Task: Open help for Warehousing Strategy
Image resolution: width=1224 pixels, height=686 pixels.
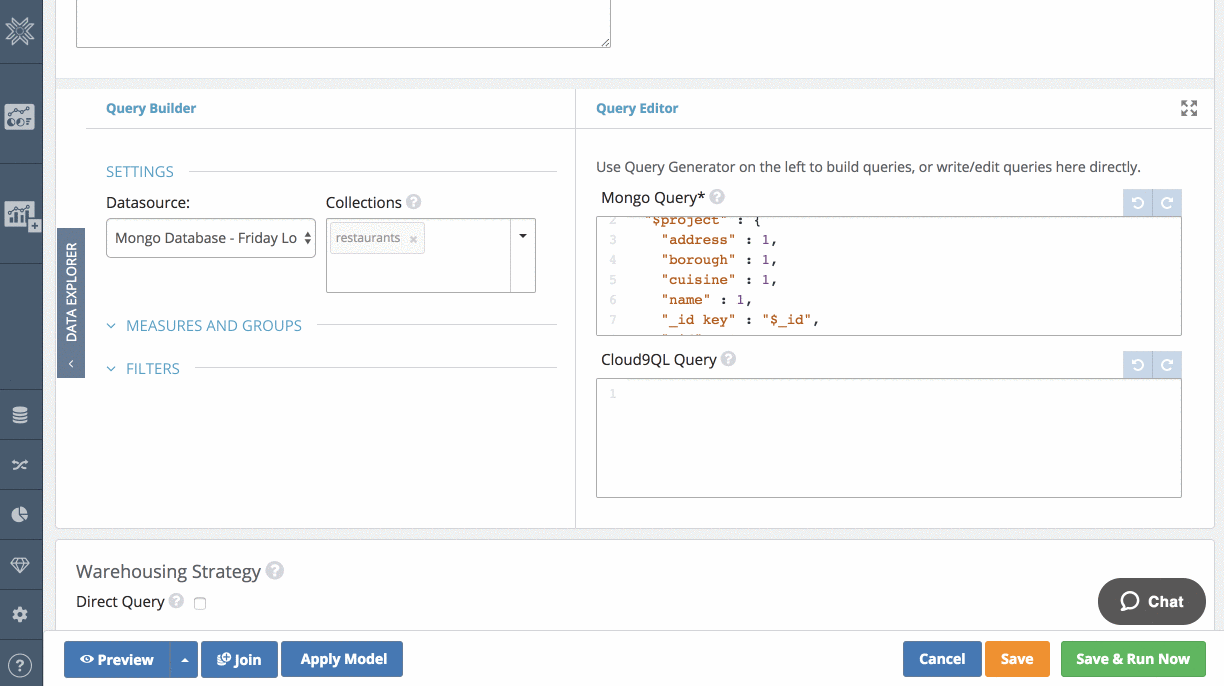Action: click(x=275, y=571)
